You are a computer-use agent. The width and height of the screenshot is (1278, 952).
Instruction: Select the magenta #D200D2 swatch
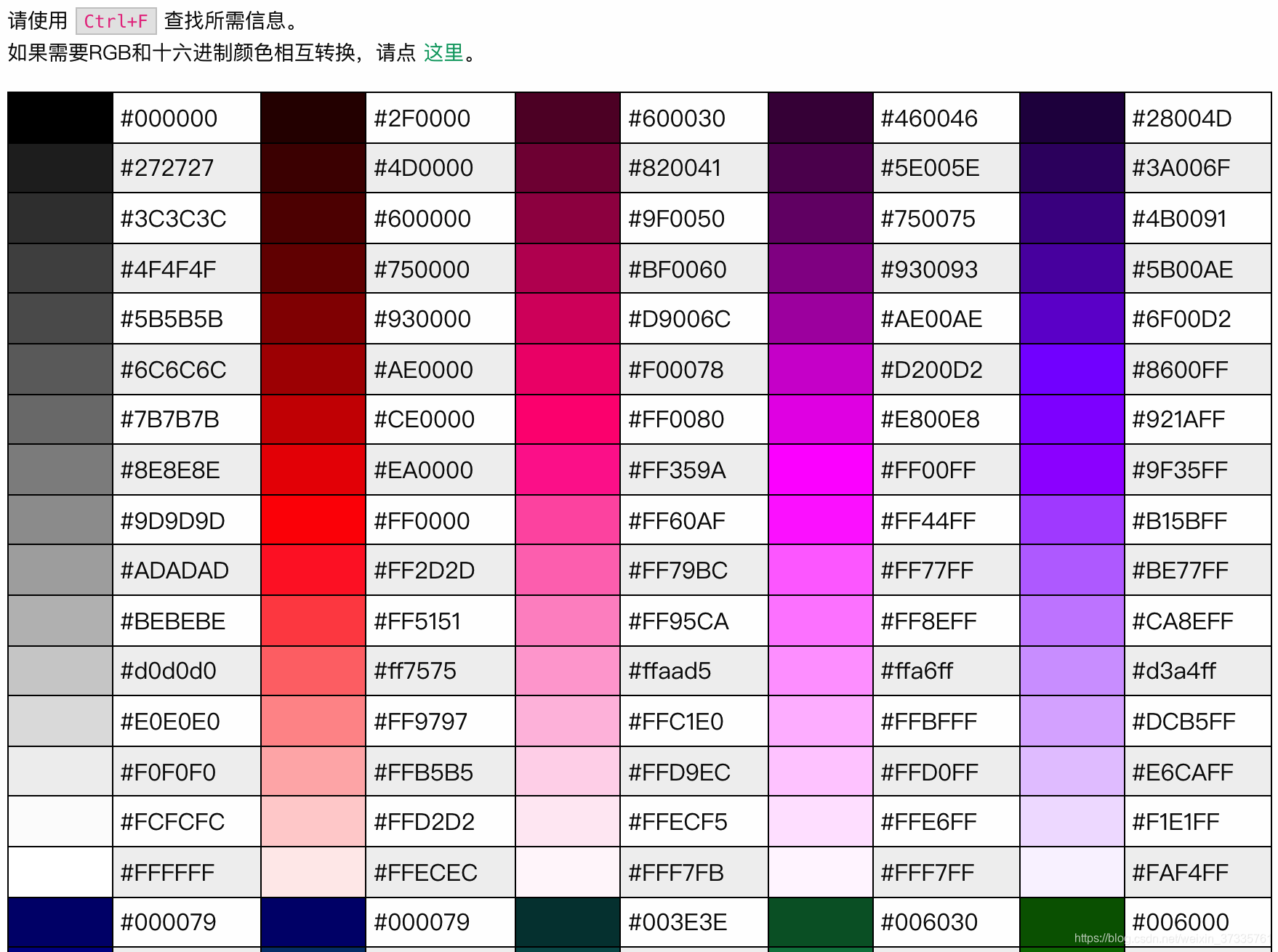point(821,369)
